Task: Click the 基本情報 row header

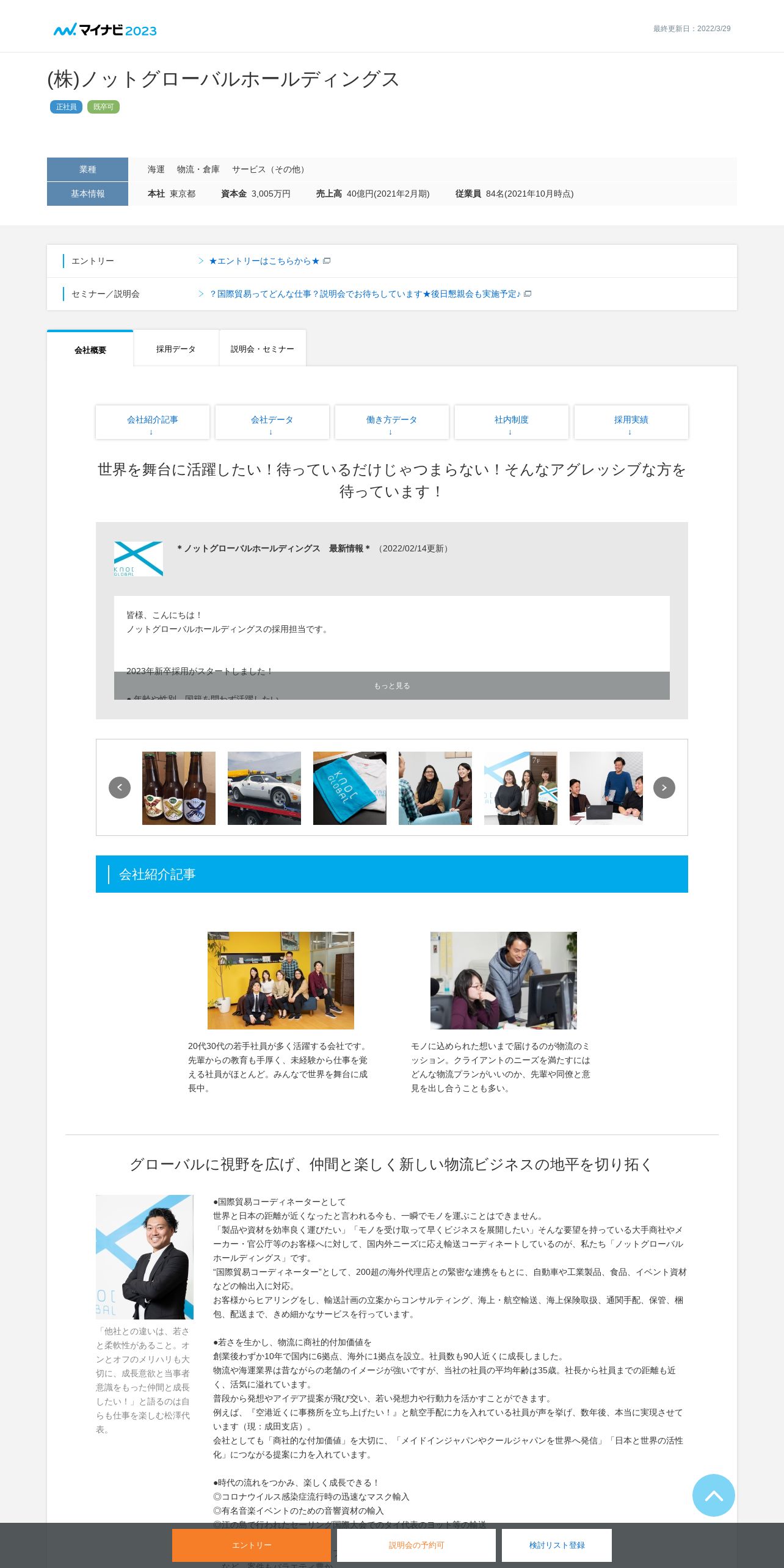Action: pos(87,194)
